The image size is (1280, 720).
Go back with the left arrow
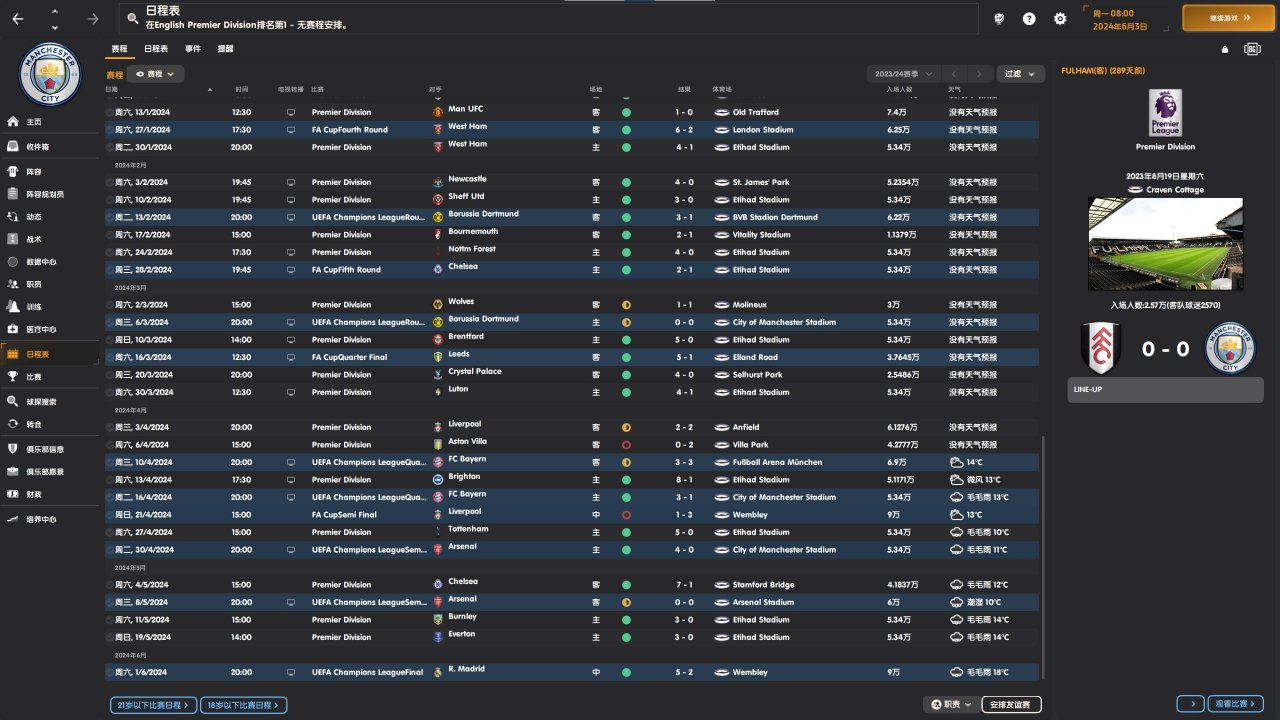click(18, 19)
